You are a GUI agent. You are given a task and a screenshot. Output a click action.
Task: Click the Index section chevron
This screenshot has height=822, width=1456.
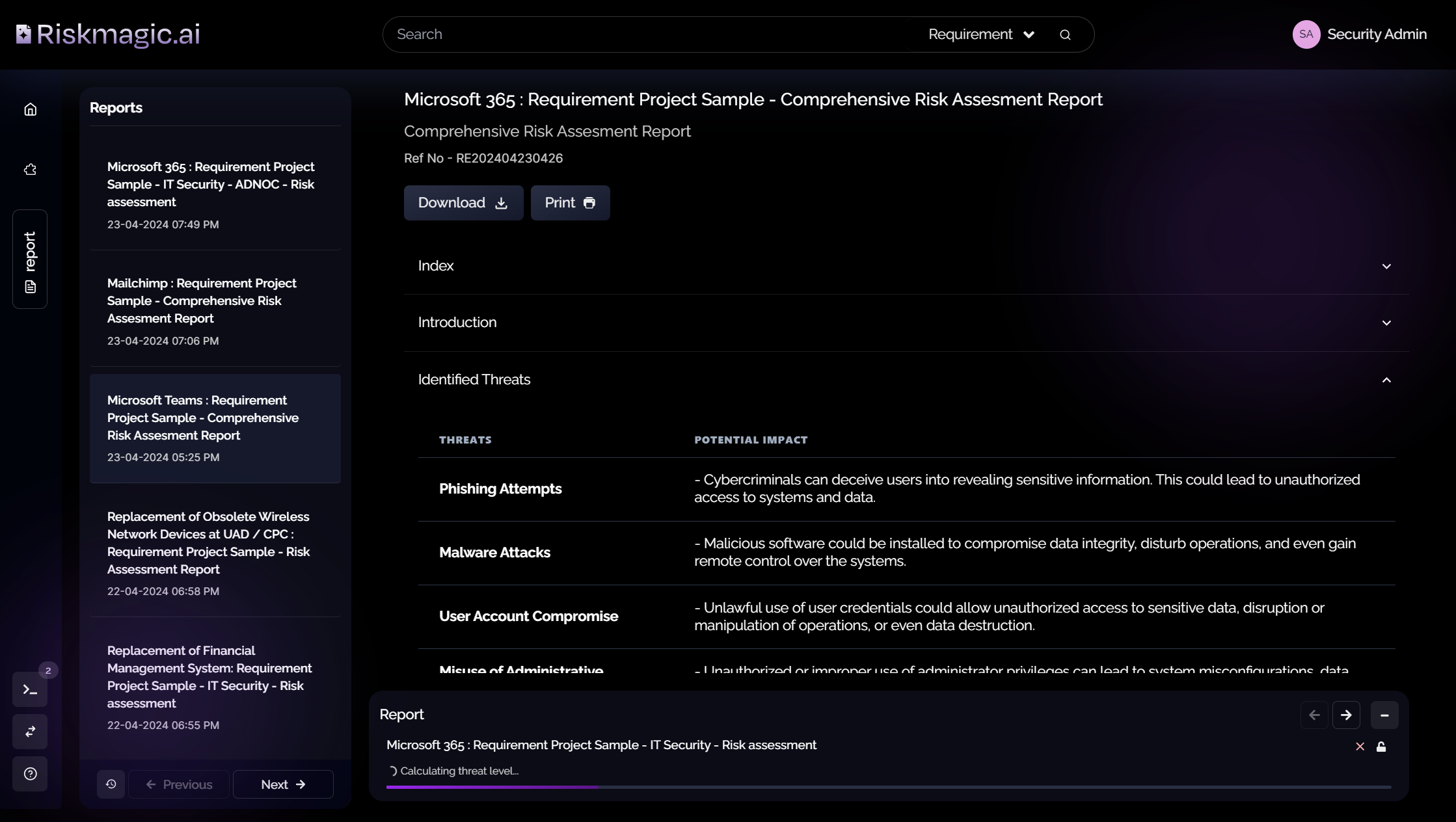[1386, 266]
